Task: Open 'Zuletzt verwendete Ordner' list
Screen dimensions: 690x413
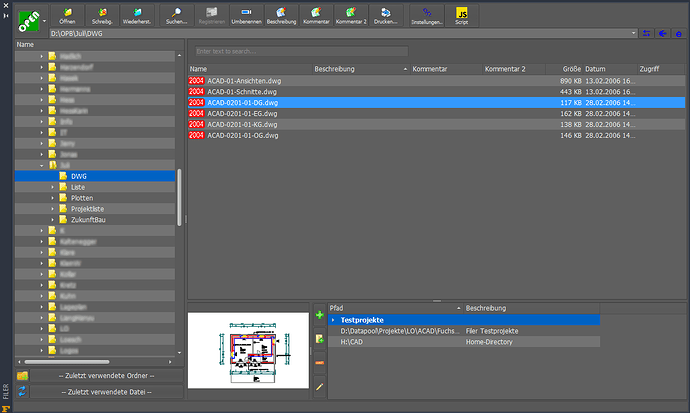Action: (106, 375)
